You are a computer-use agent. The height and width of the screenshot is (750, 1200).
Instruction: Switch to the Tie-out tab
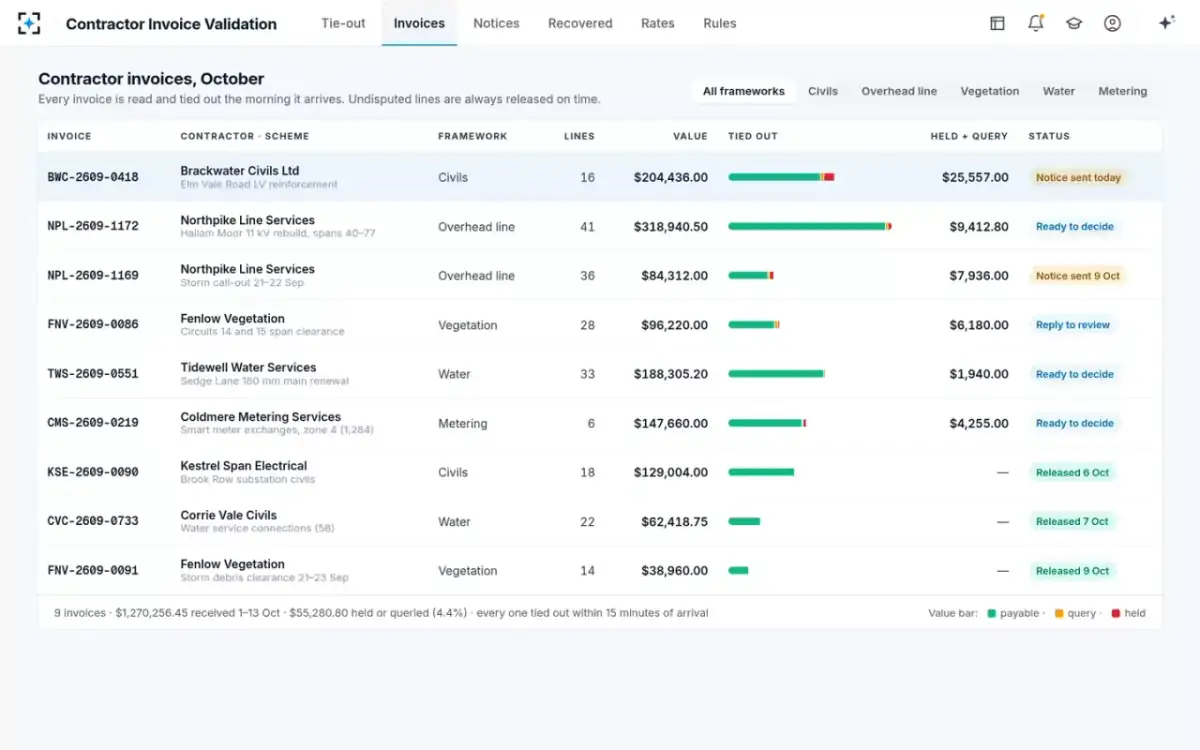[x=343, y=23]
